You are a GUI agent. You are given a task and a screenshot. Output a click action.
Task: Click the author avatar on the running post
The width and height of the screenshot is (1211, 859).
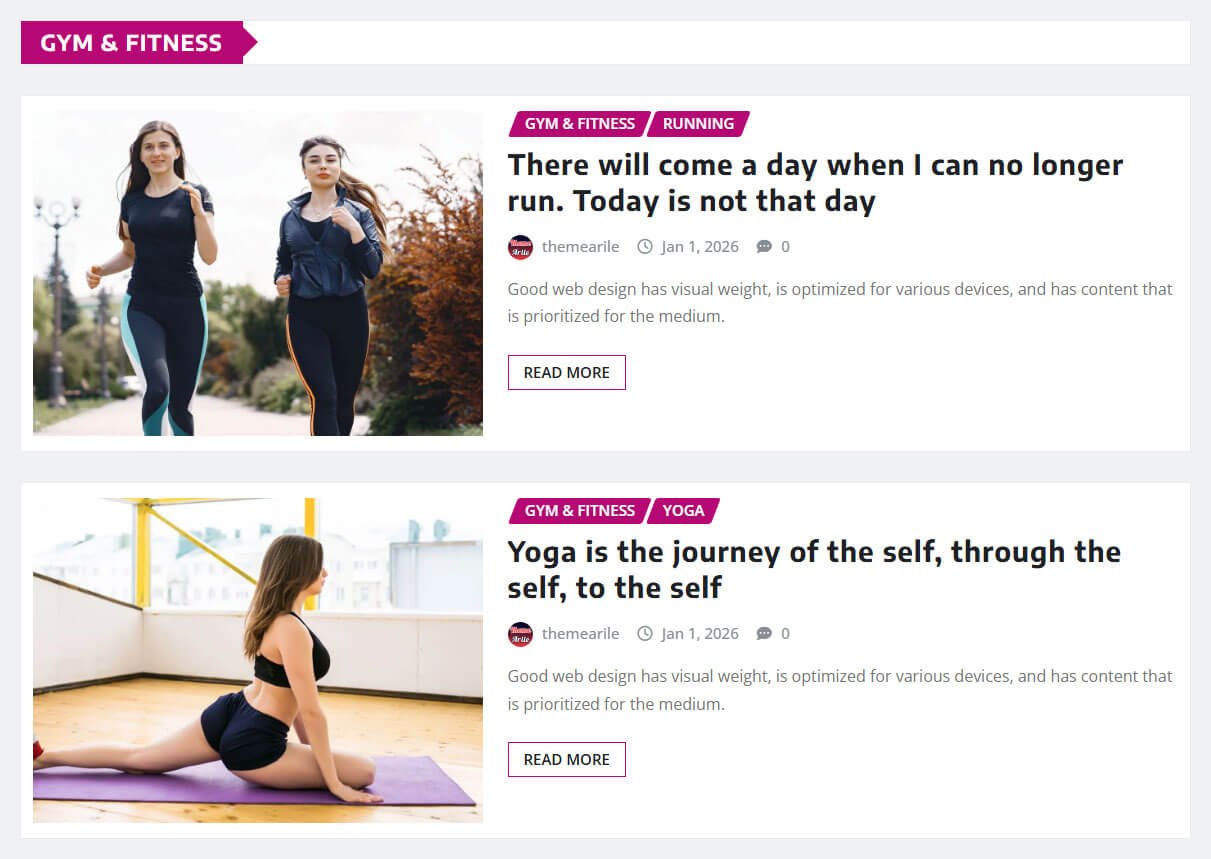(520, 247)
